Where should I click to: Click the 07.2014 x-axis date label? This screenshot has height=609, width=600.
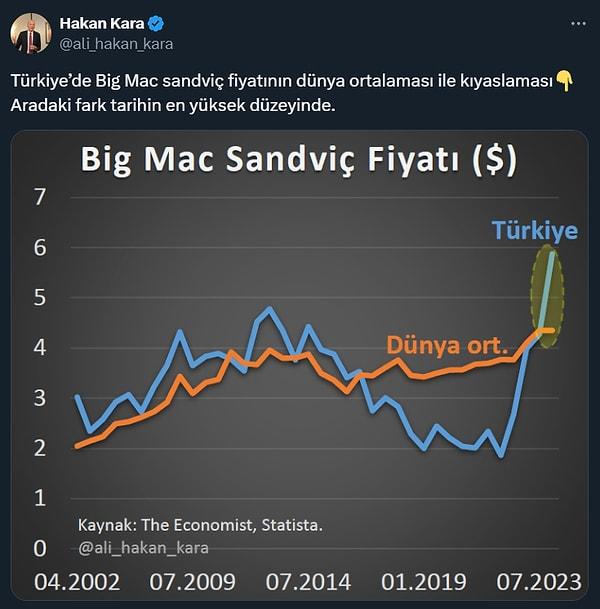[308, 582]
